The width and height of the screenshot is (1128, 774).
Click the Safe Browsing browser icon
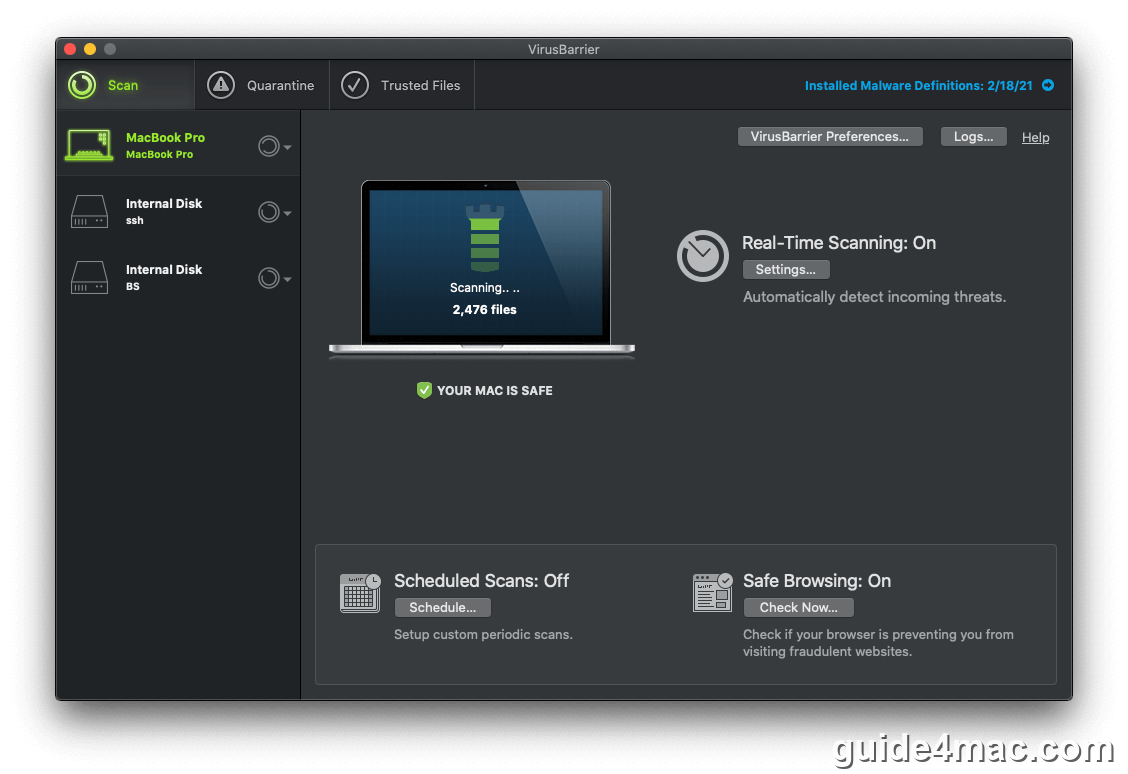click(x=712, y=593)
